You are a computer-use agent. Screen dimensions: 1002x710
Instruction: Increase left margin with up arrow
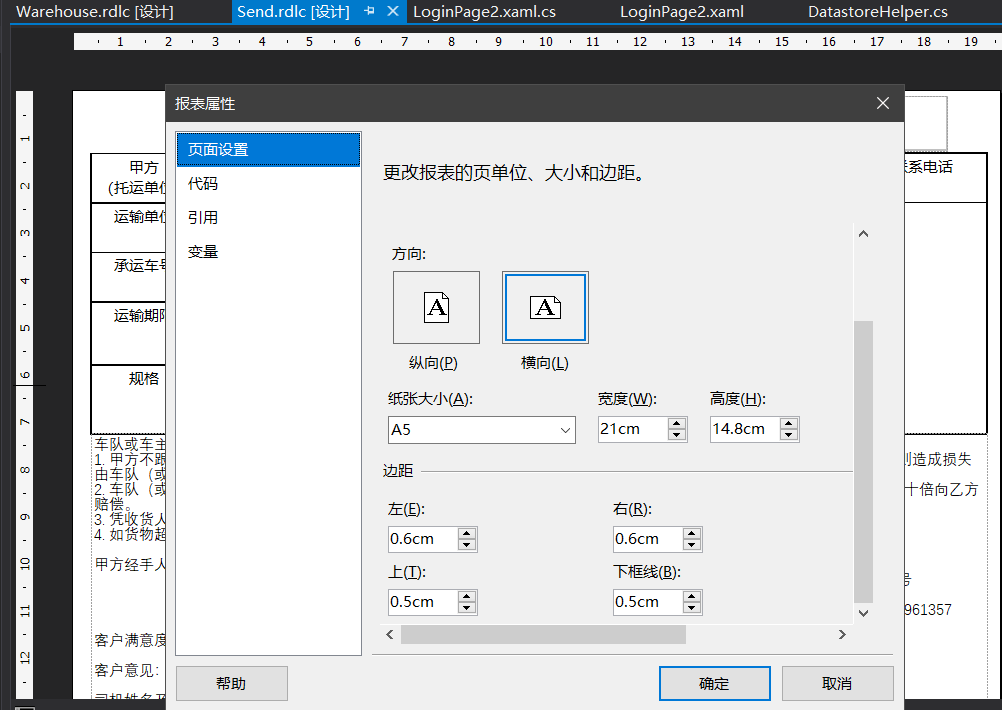tap(466, 533)
